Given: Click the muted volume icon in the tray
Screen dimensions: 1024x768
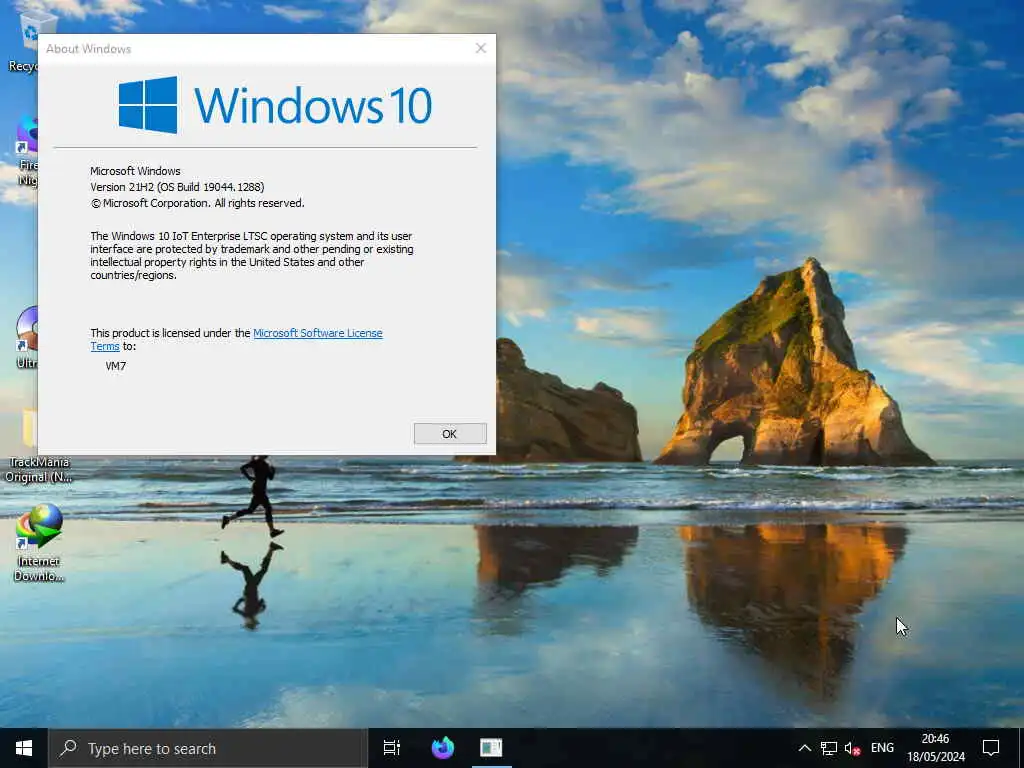Looking at the screenshot, I should [x=852, y=748].
